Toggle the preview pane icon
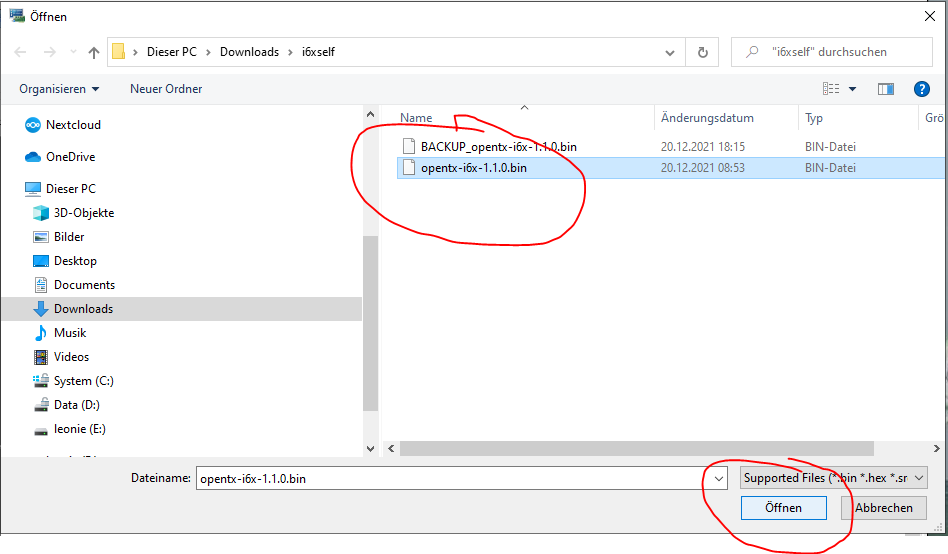Viewport: 948px width, 554px height. pos(885,89)
